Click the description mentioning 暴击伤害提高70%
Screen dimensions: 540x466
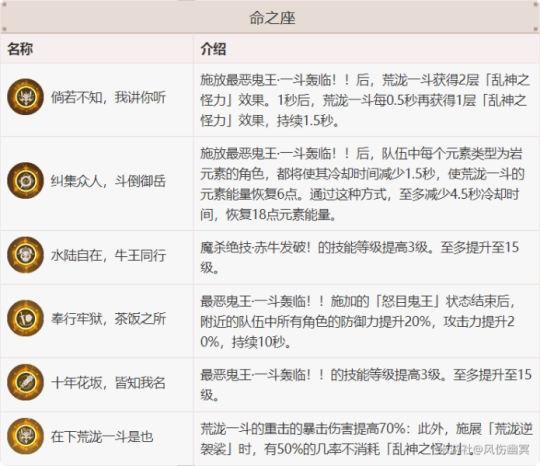click(x=366, y=439)
